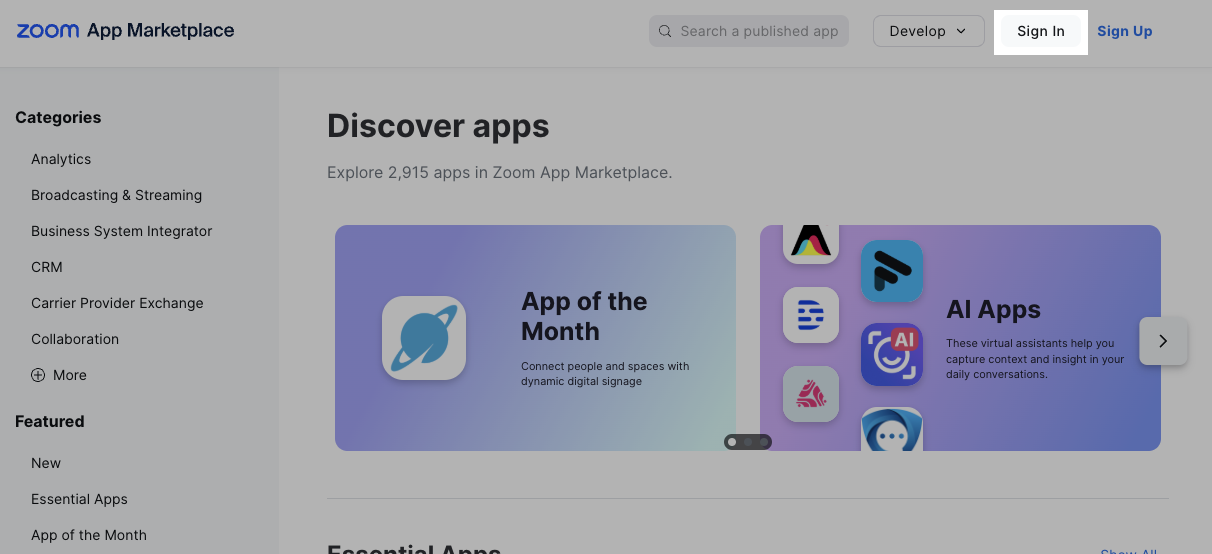Open the App of the Month banner

coord(535,338)
